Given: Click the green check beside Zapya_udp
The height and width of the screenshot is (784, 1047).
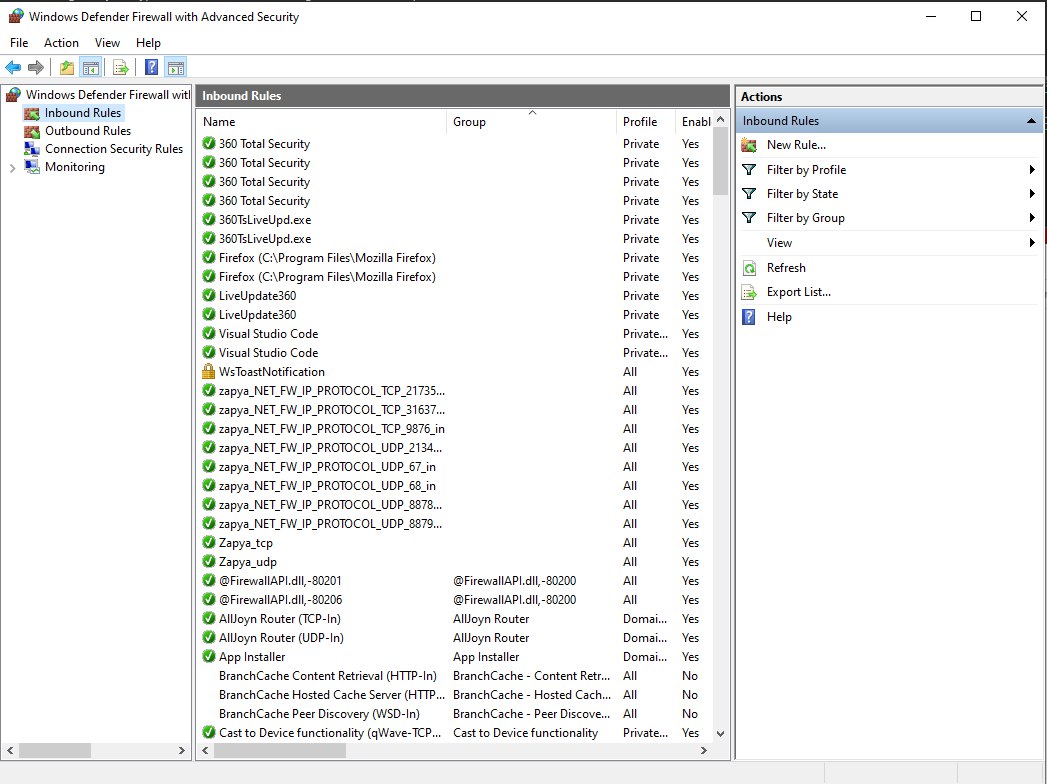Looking at the screenshot, I should click(208, 562).
